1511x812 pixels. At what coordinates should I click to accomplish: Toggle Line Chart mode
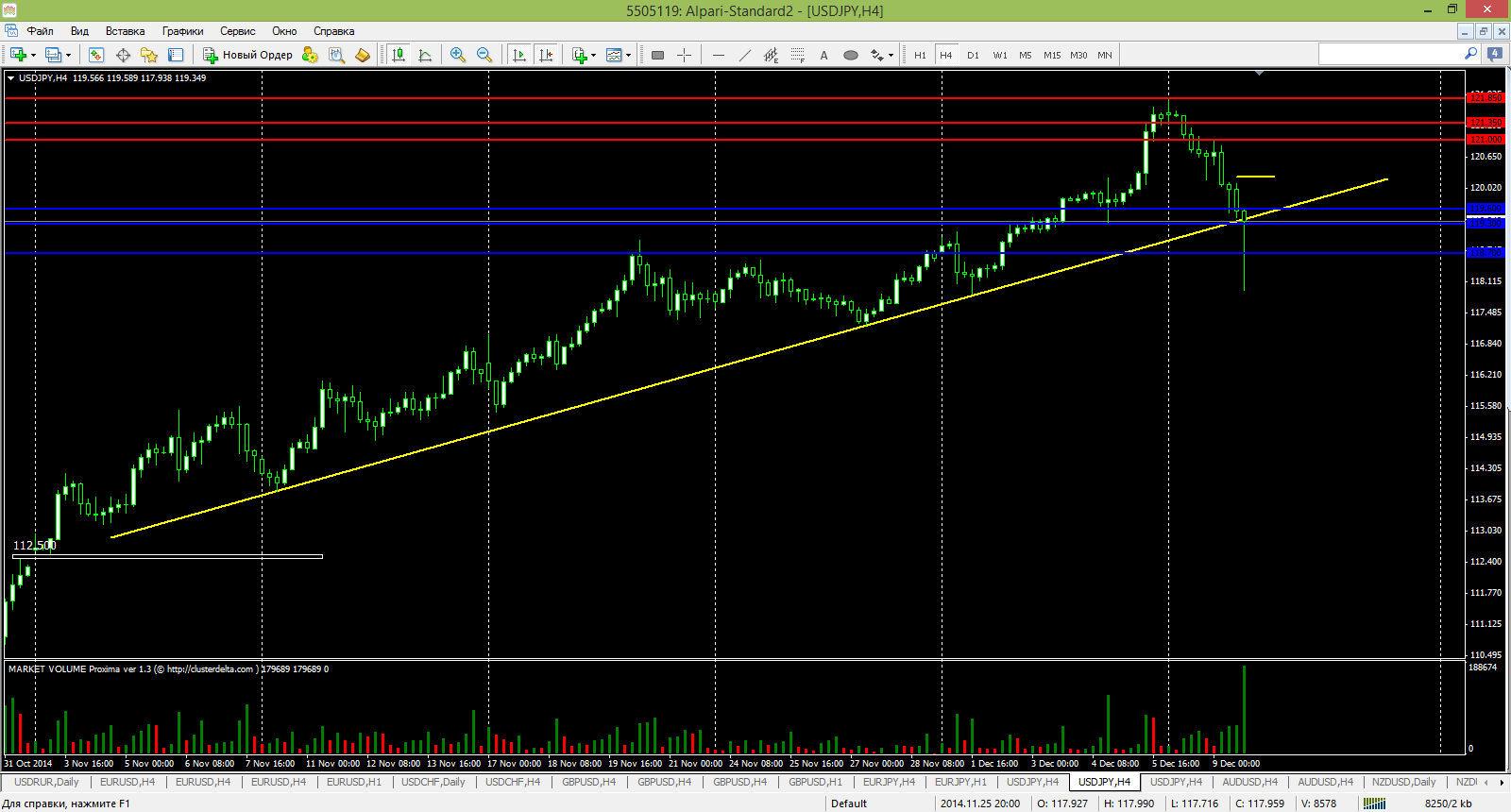[425, 55]
